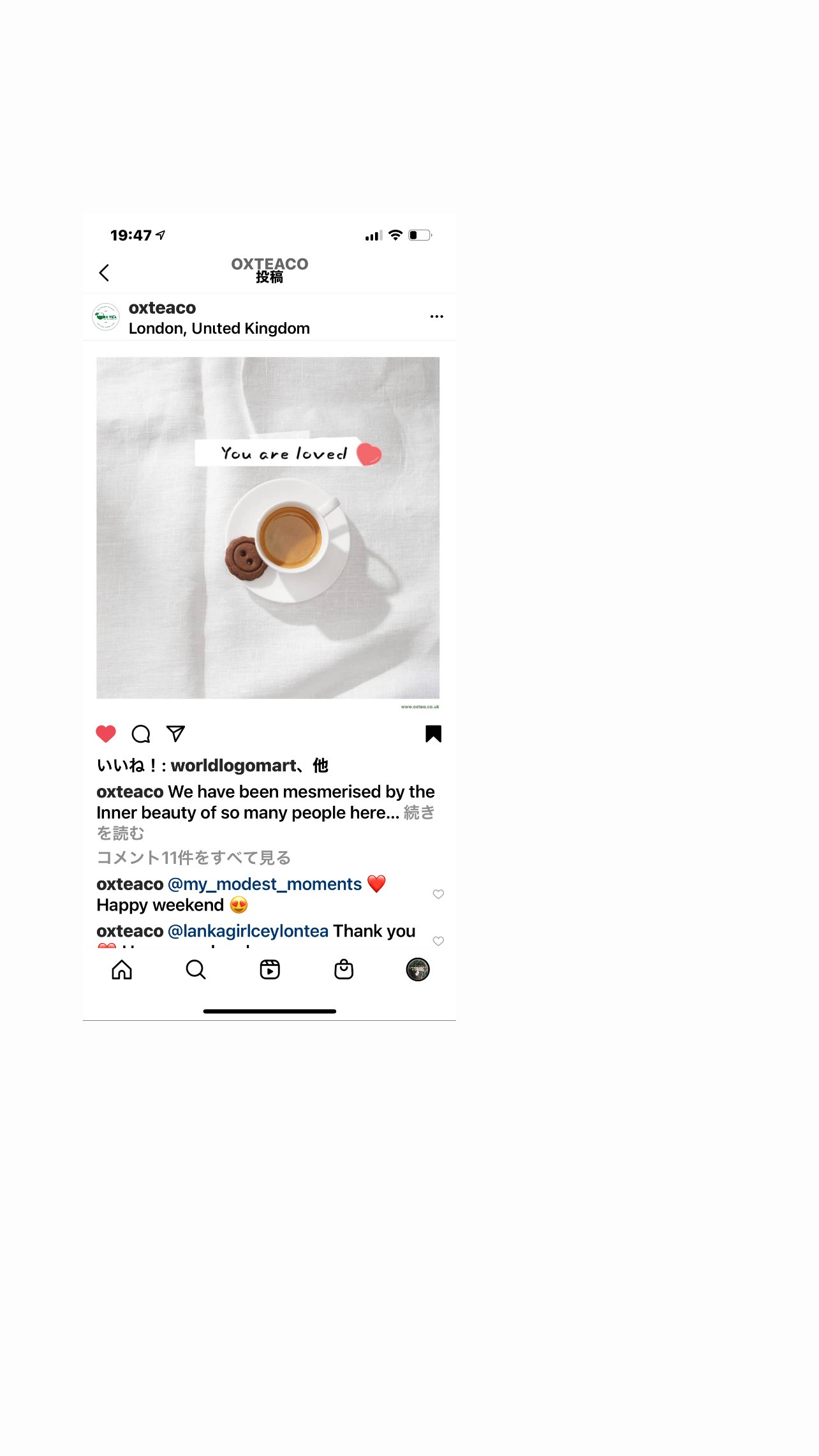
Task: Unlike the post with the red heart
Action: pyautogui.click(x=106, y=734)
